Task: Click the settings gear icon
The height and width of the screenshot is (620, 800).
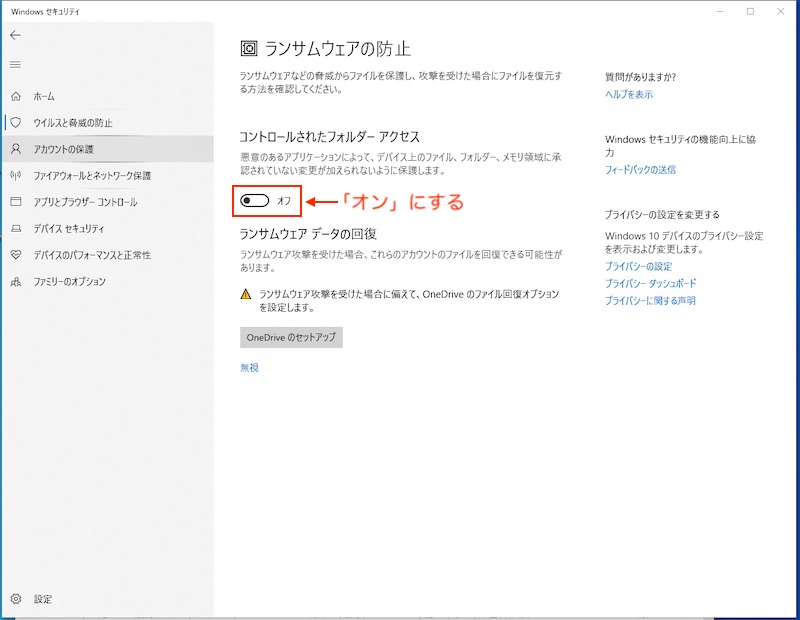Action: 16,599
